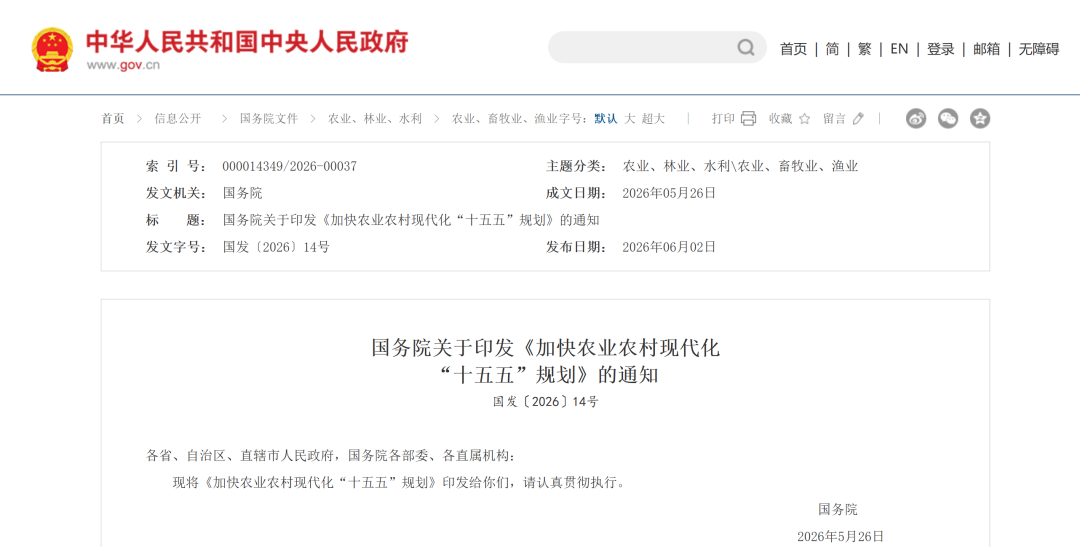Image resolution: width=1080 pixels, height=547 pixels.
Task: Click the 标题 value in info table
Action: click(411, 220)
